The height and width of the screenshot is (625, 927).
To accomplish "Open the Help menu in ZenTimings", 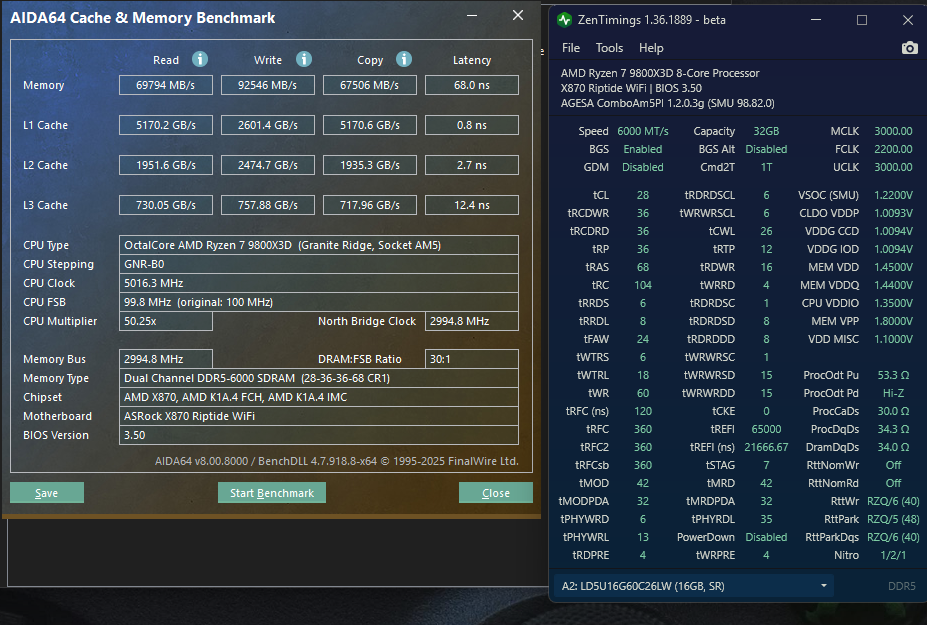I will 651,48.
